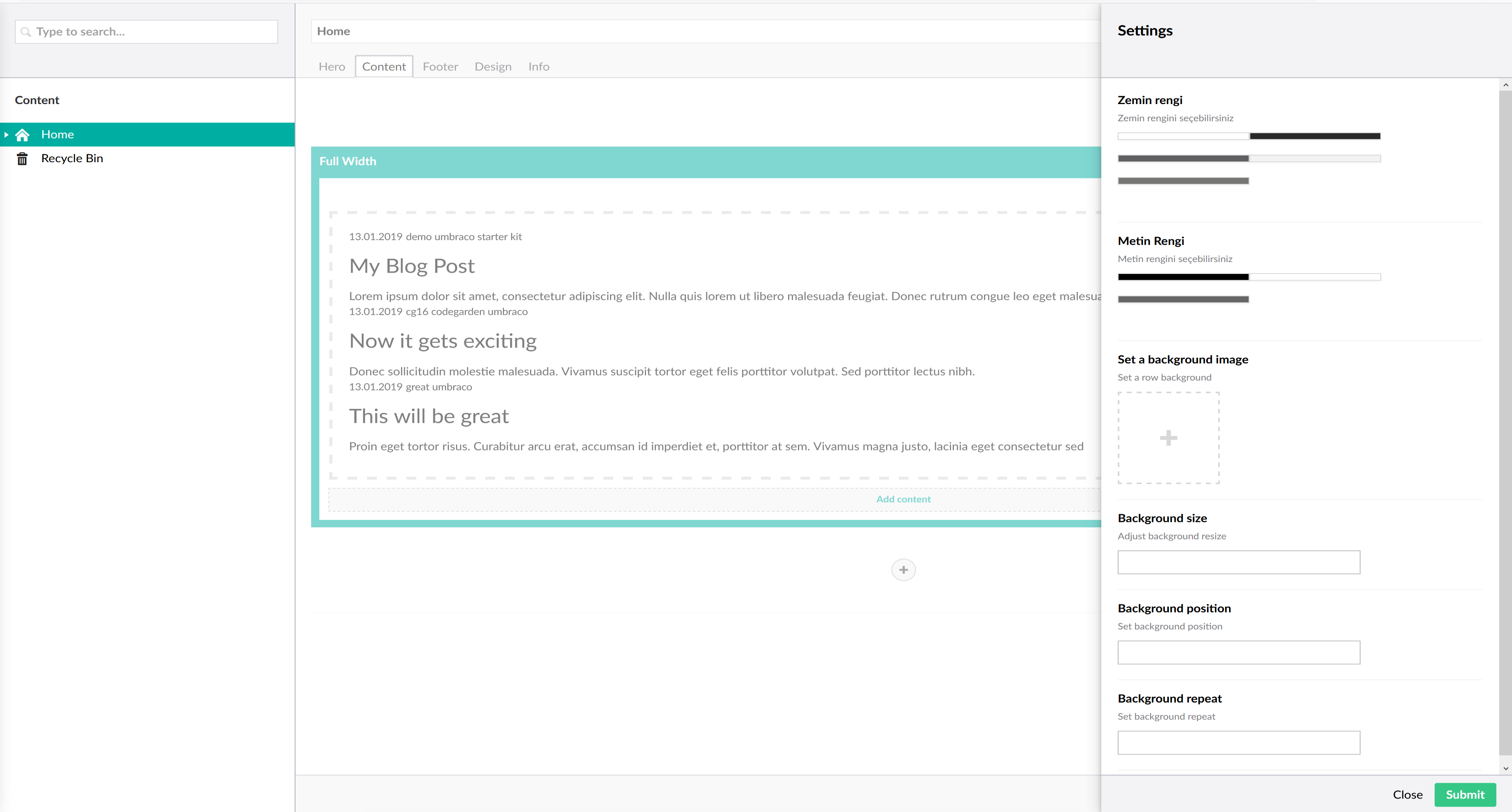Click the Submit button
The height and width of the screenshot is (812, 1512).
1465,794
